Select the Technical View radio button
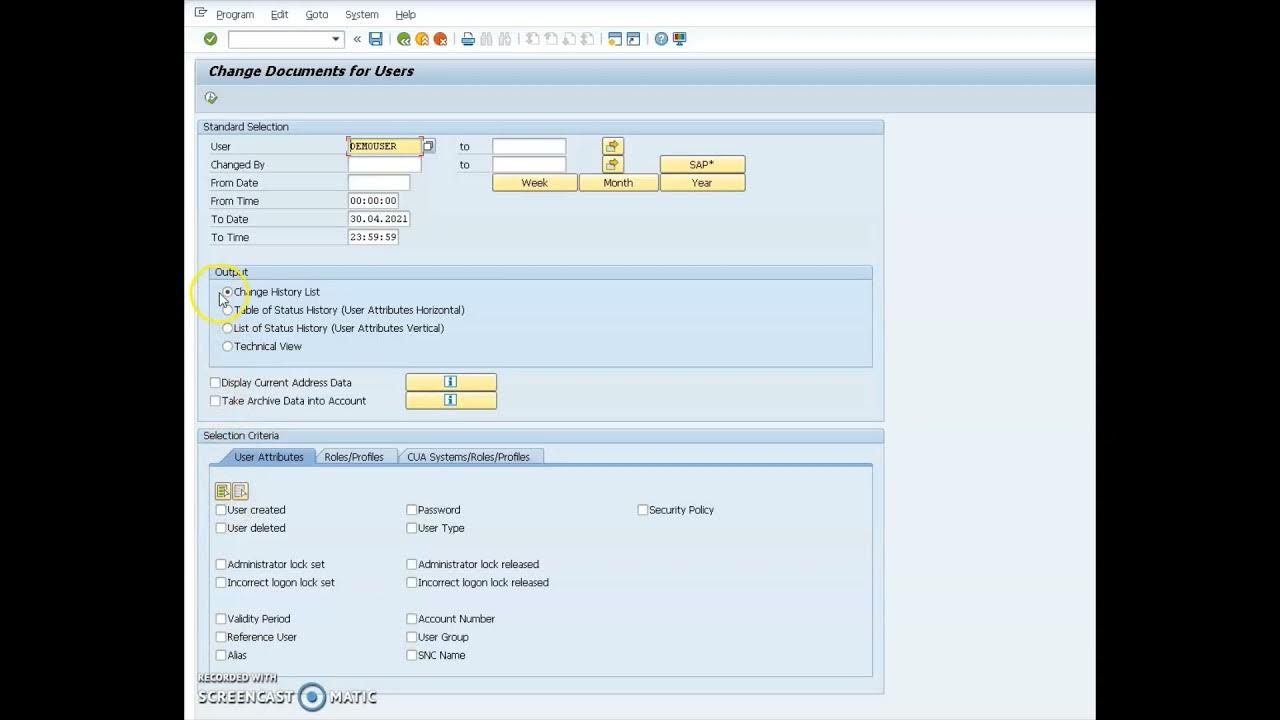The width and height of the screenshot is (1280, 720). click(228, 346)
